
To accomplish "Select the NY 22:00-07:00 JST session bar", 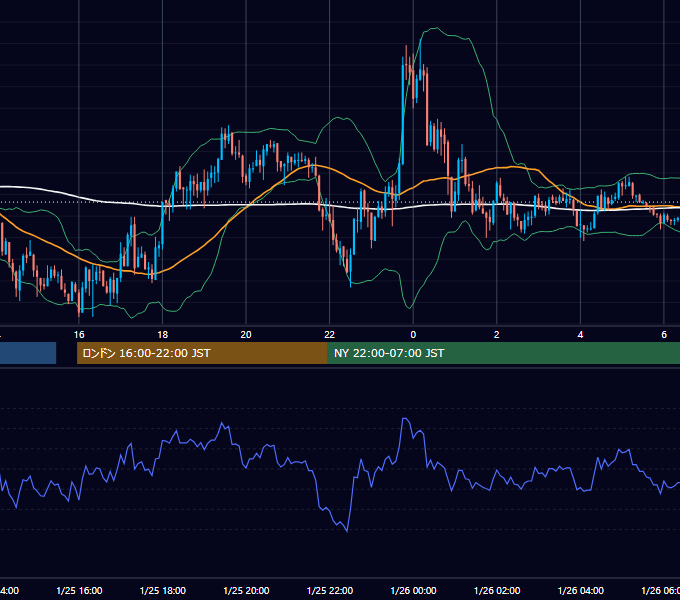I will (x=503, y=353).
